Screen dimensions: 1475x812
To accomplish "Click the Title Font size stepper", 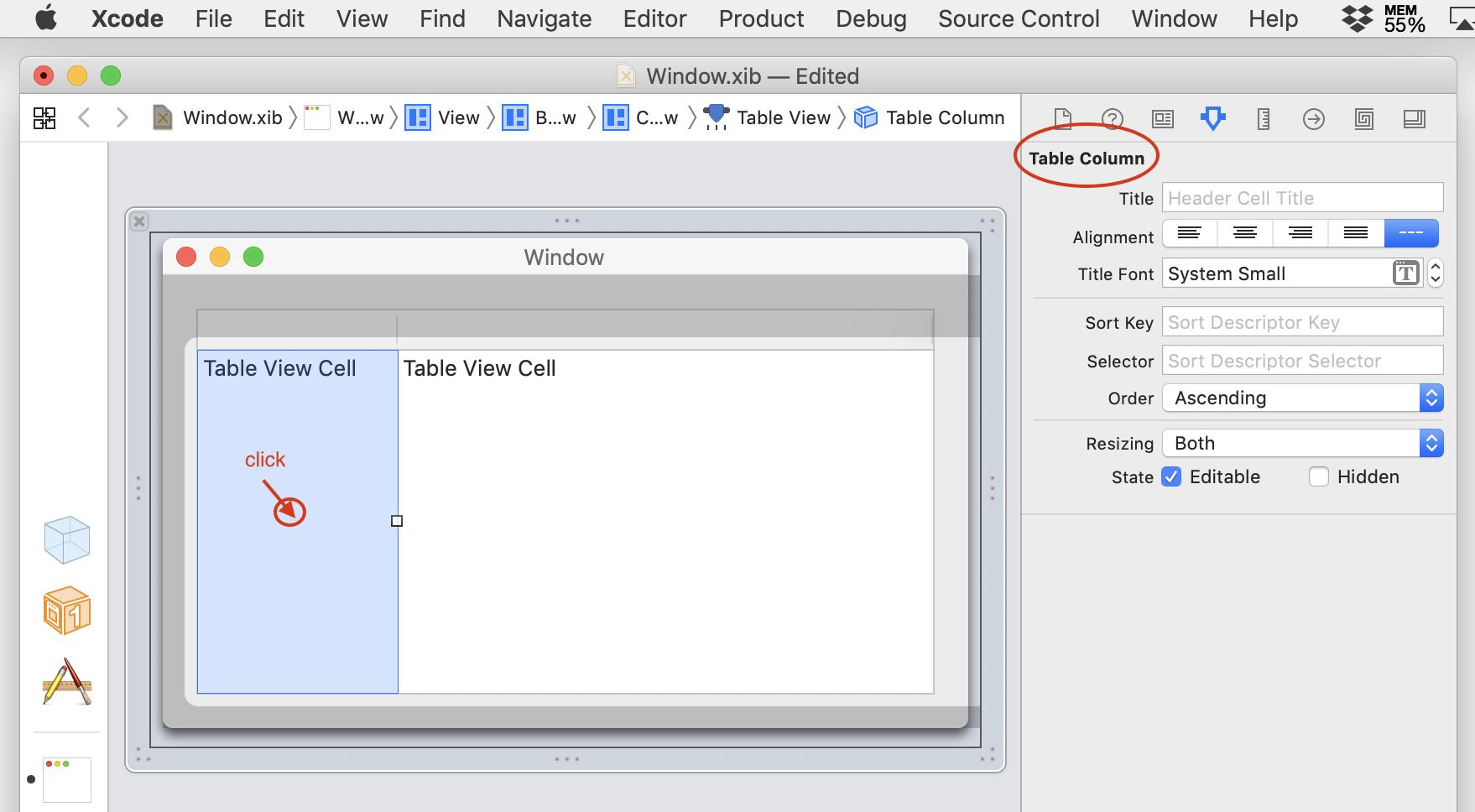I will pos(1435,273).
